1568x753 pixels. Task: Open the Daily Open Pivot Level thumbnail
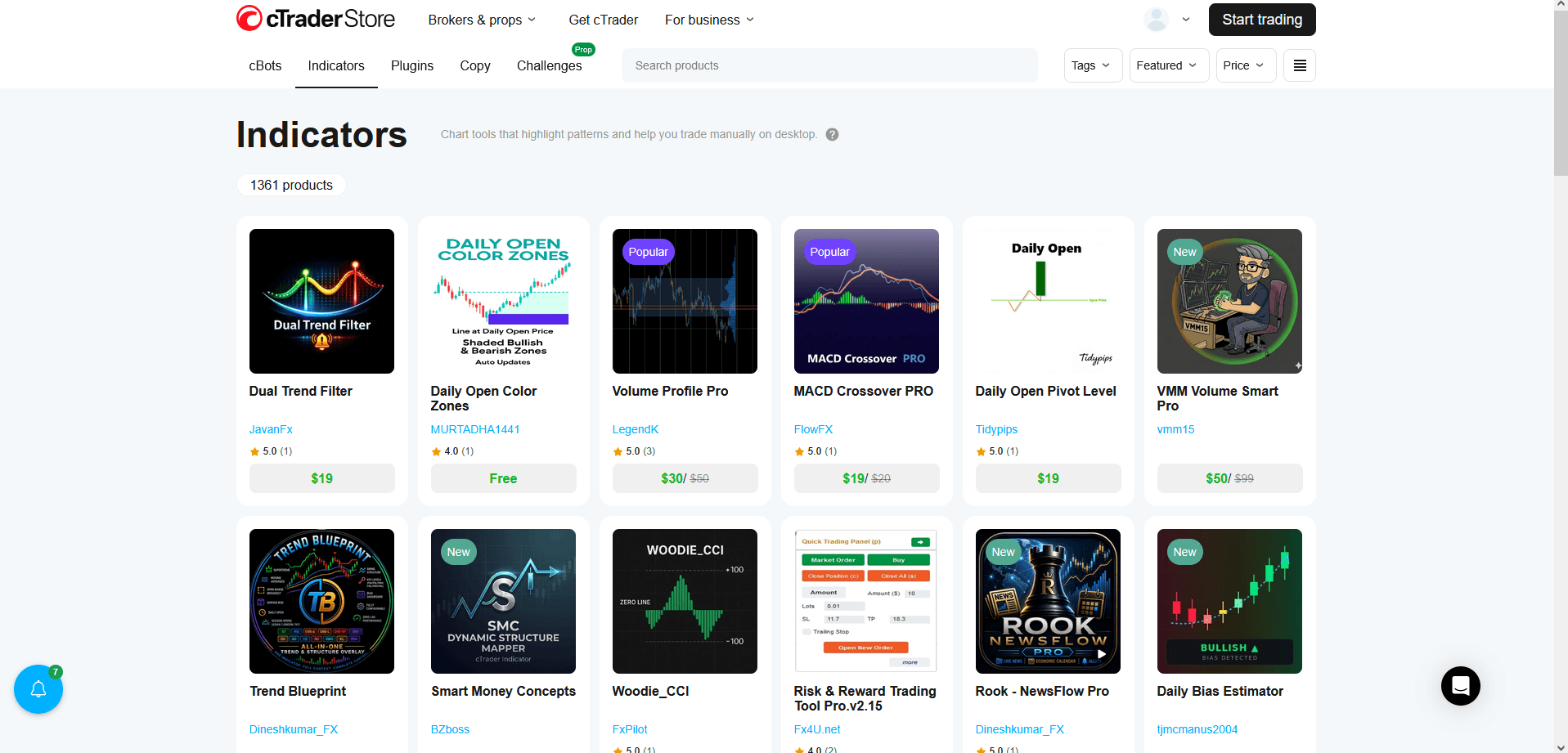tap(1048, 301)
